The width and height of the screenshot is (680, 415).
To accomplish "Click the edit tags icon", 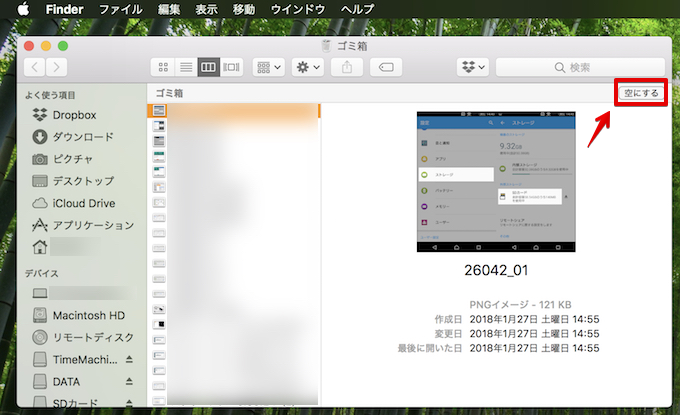I will [x=386, y=67].
